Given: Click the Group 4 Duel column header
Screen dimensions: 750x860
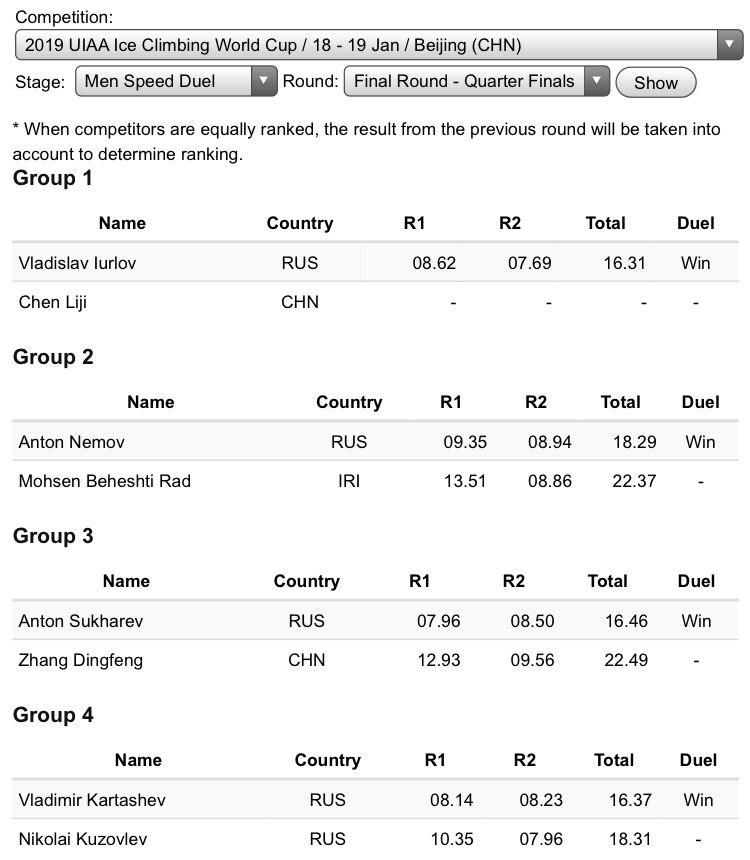Looking at the screenshot, I should tap(698, 761).
